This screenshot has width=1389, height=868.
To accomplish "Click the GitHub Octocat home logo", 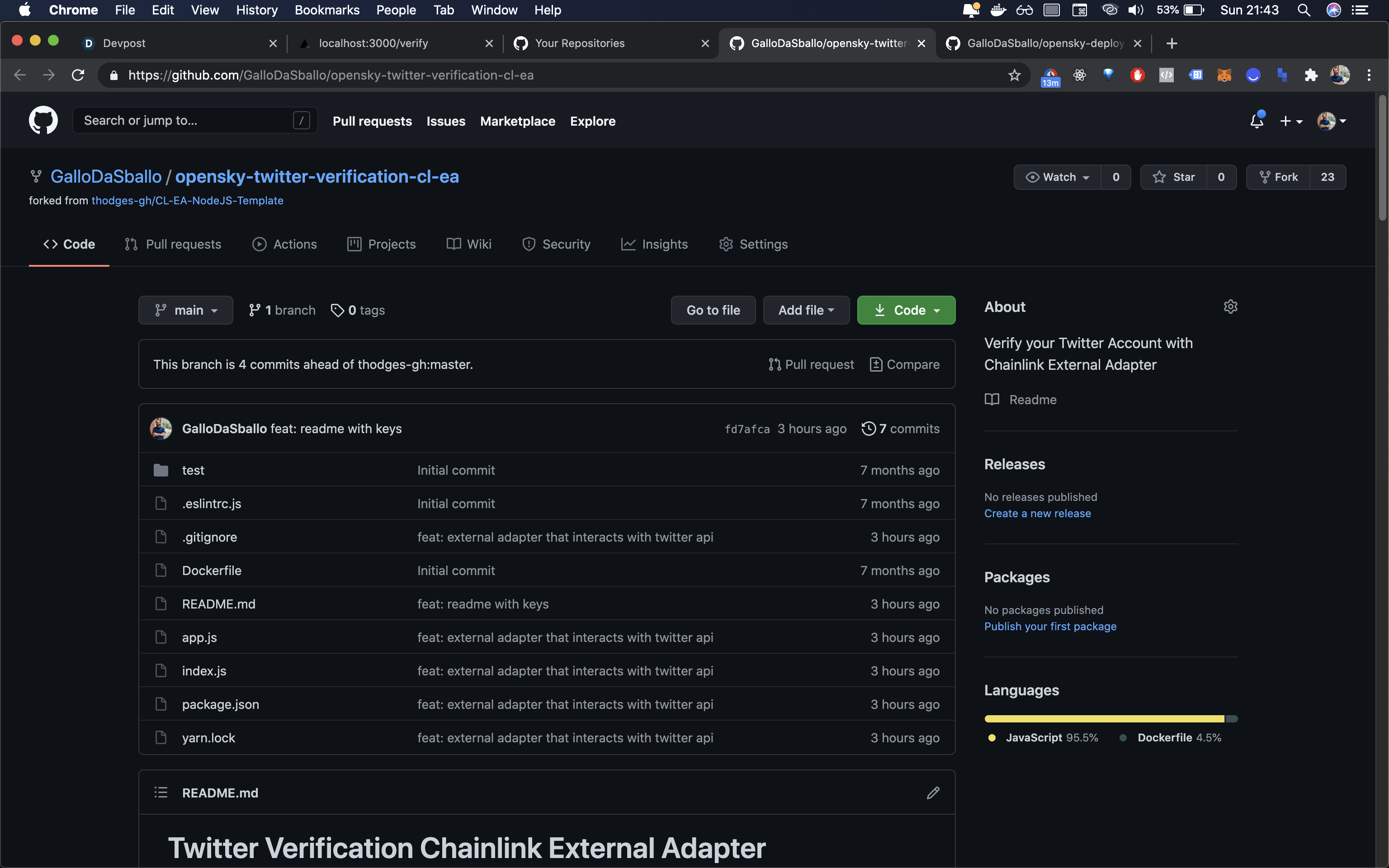I will [43, 121].
